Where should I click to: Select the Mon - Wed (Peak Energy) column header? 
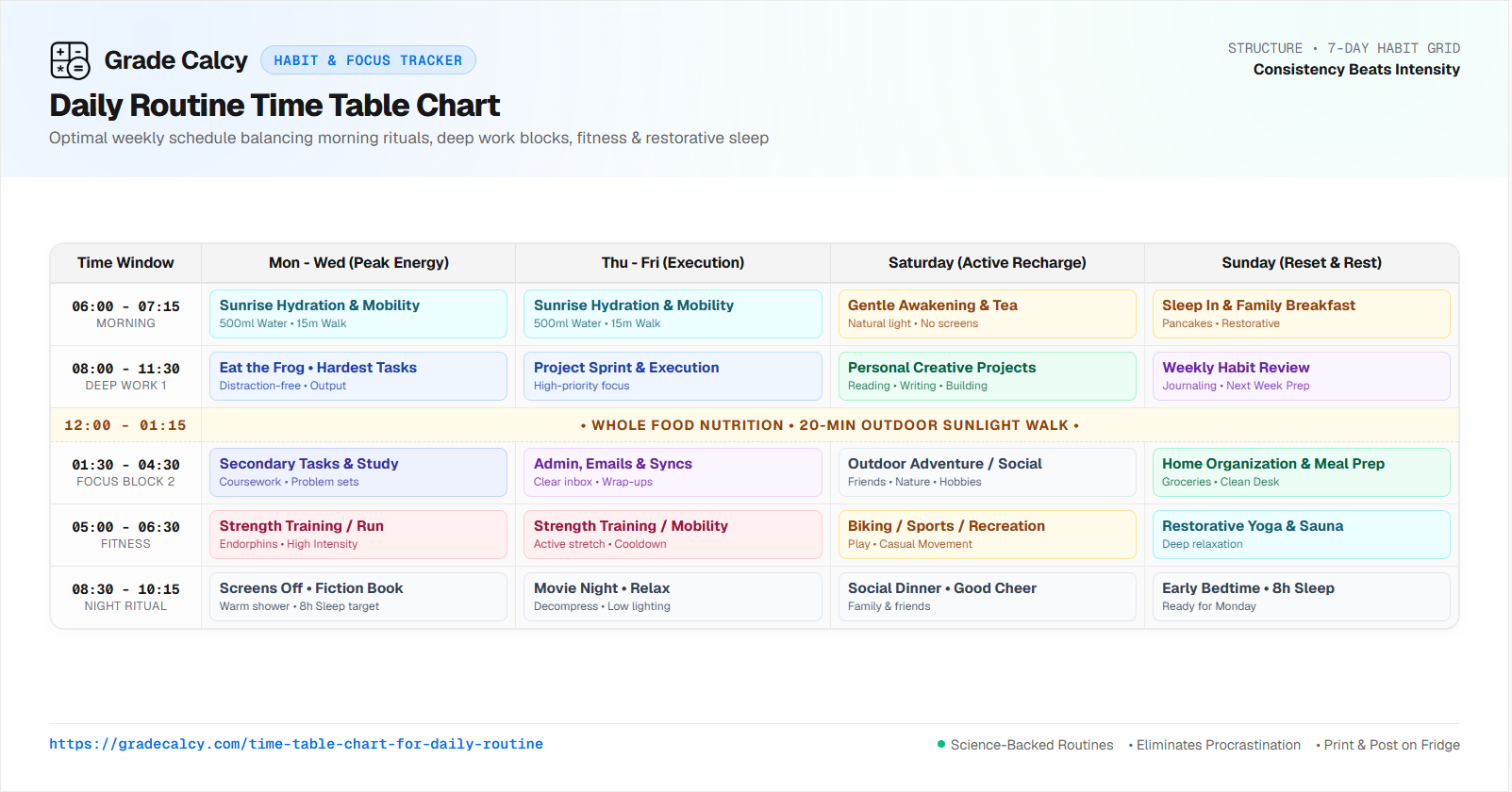(x=358, y=263)
